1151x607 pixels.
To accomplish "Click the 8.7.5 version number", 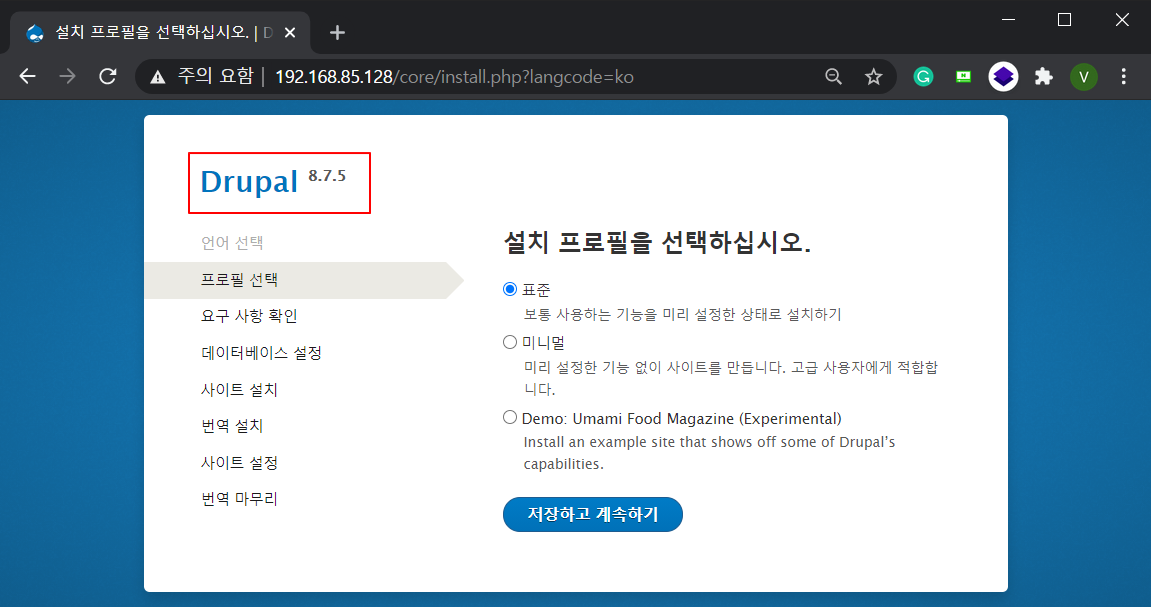I will tap(327, 175).
